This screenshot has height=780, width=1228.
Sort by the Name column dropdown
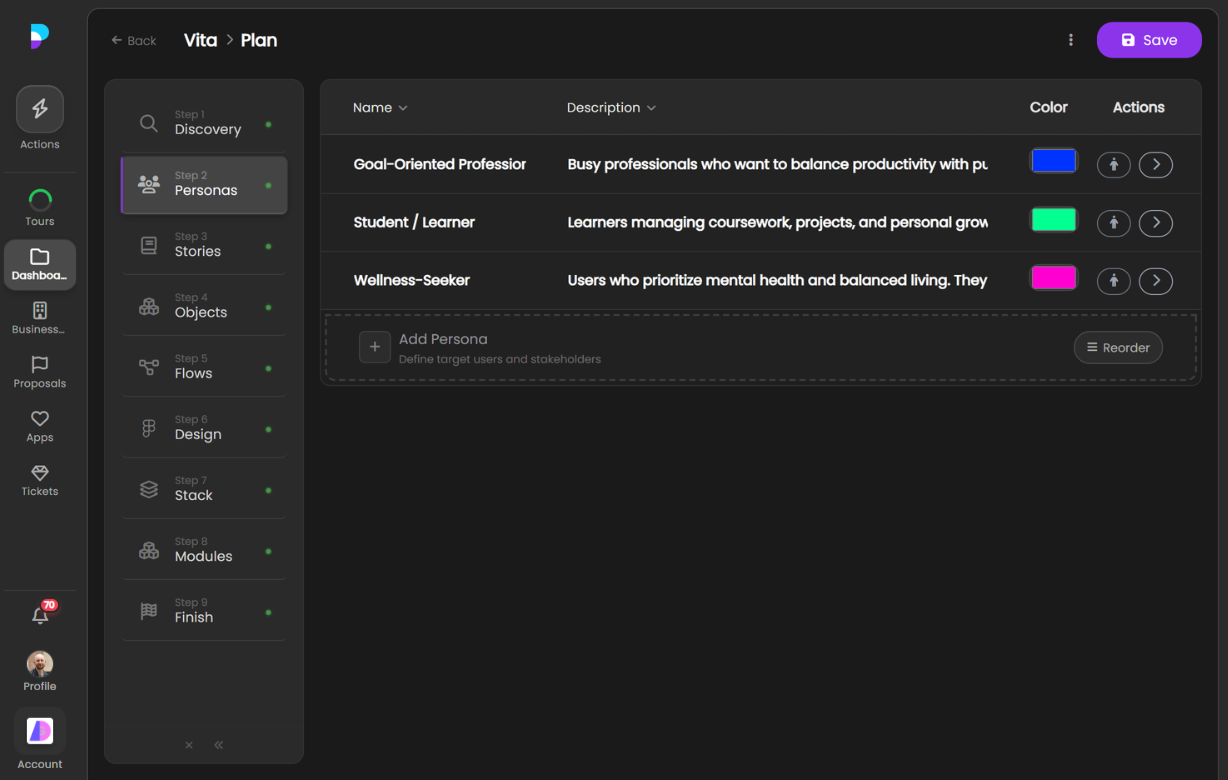(x=380, y=108)
